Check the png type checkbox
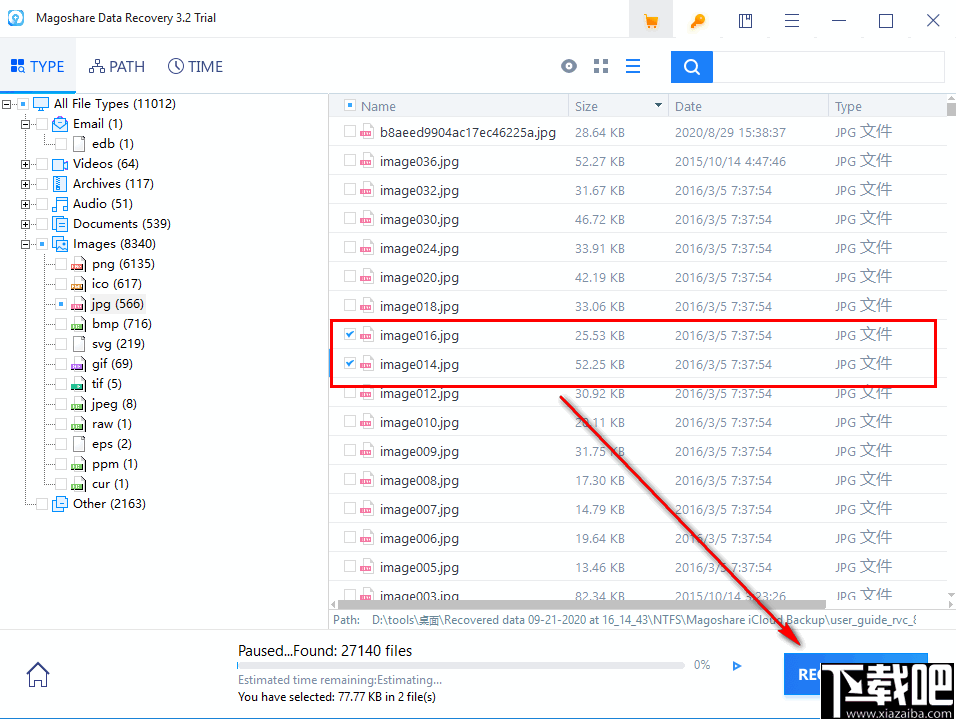 (x=61, y=264)
